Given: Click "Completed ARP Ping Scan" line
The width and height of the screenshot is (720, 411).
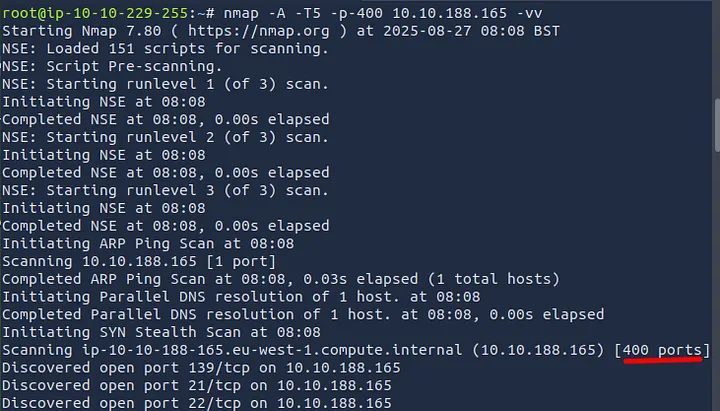Looking at the screenshot, I should (x=280, y=279).
